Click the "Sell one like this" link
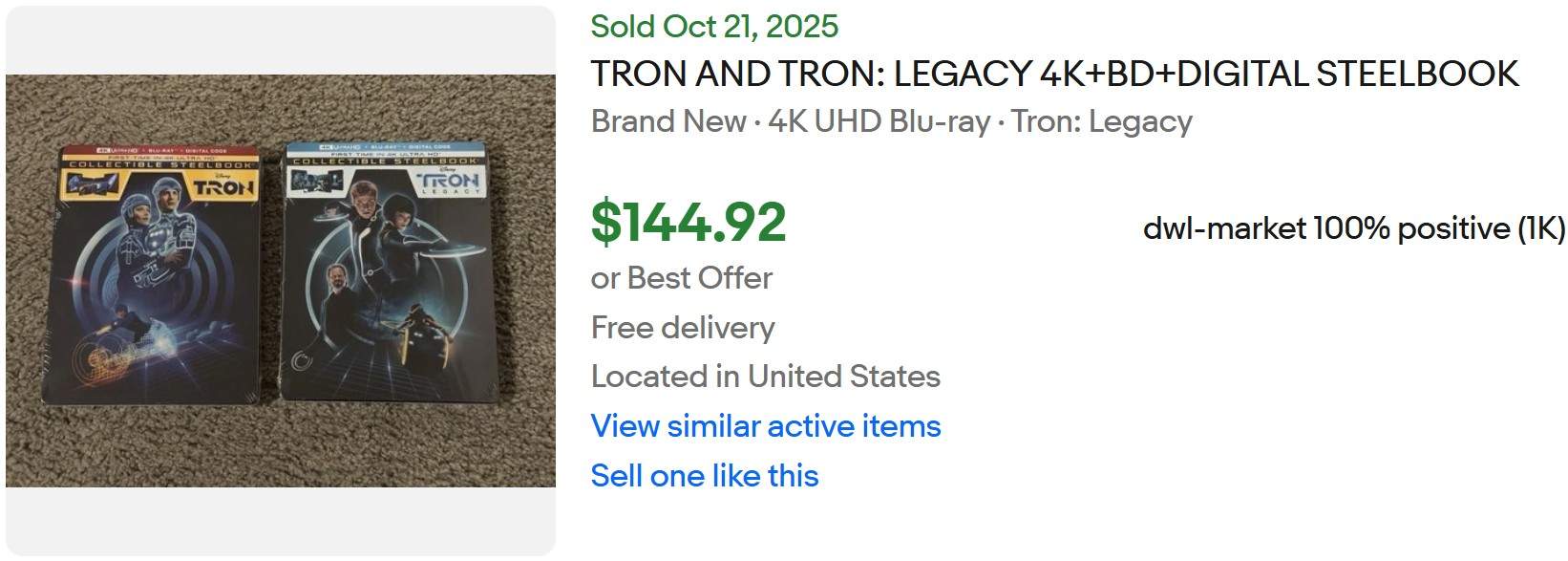1568x561 pixels. point(704,475)
